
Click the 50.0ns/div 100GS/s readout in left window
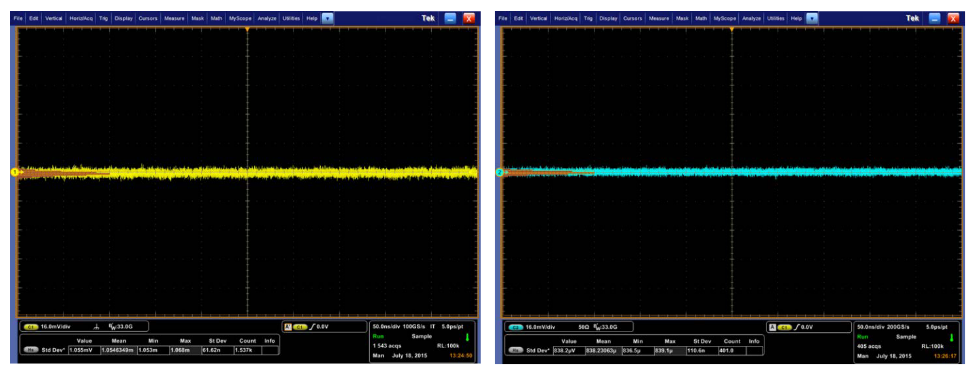[x=399, y=327]
